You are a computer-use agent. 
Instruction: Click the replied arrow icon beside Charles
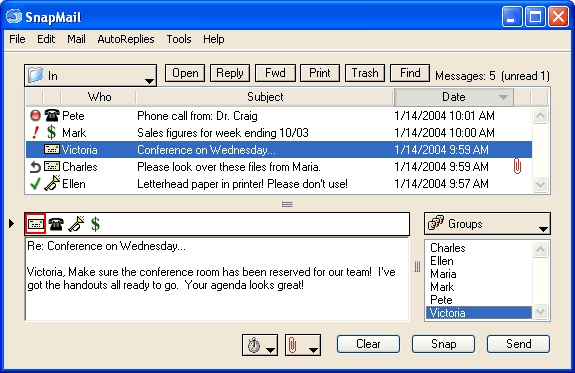pyautogui.click(x=35, y=167)
